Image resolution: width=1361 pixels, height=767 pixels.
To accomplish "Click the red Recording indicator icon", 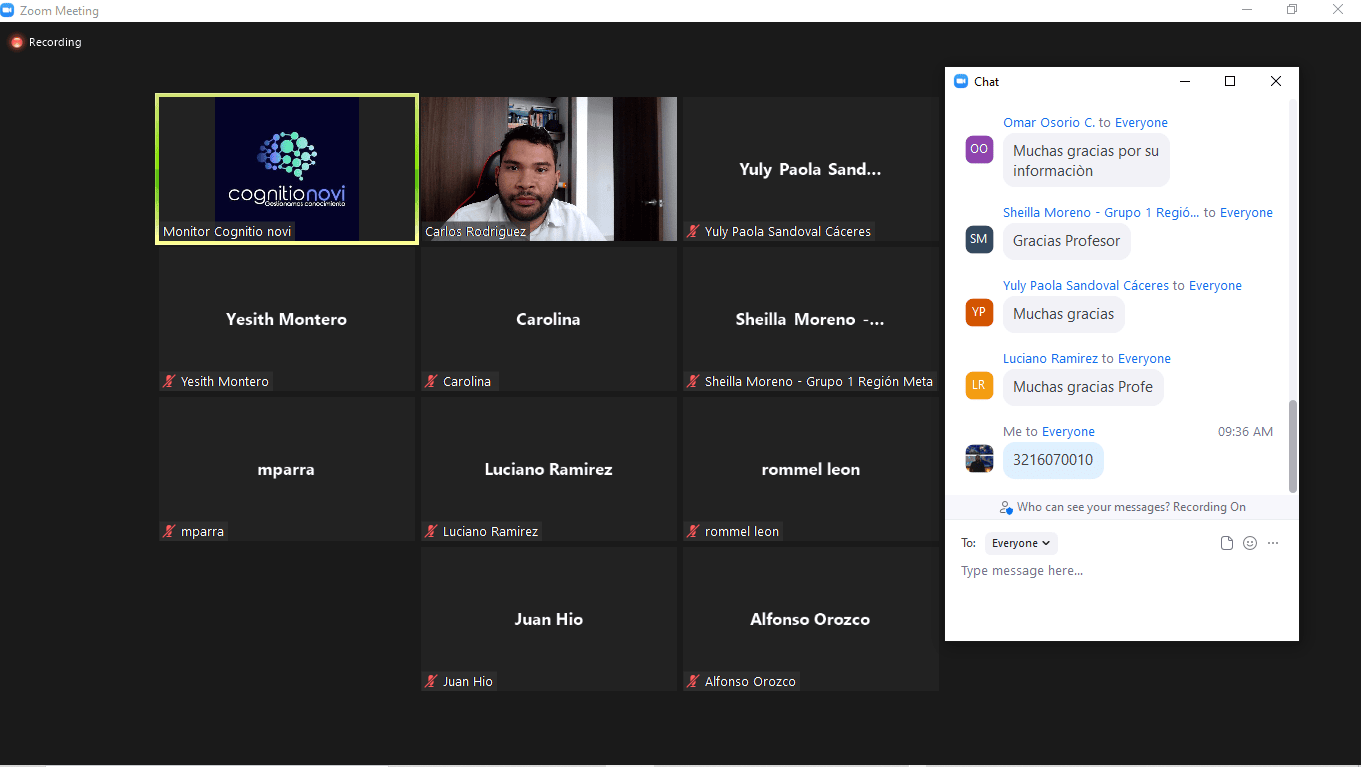I will click(17, 42).
